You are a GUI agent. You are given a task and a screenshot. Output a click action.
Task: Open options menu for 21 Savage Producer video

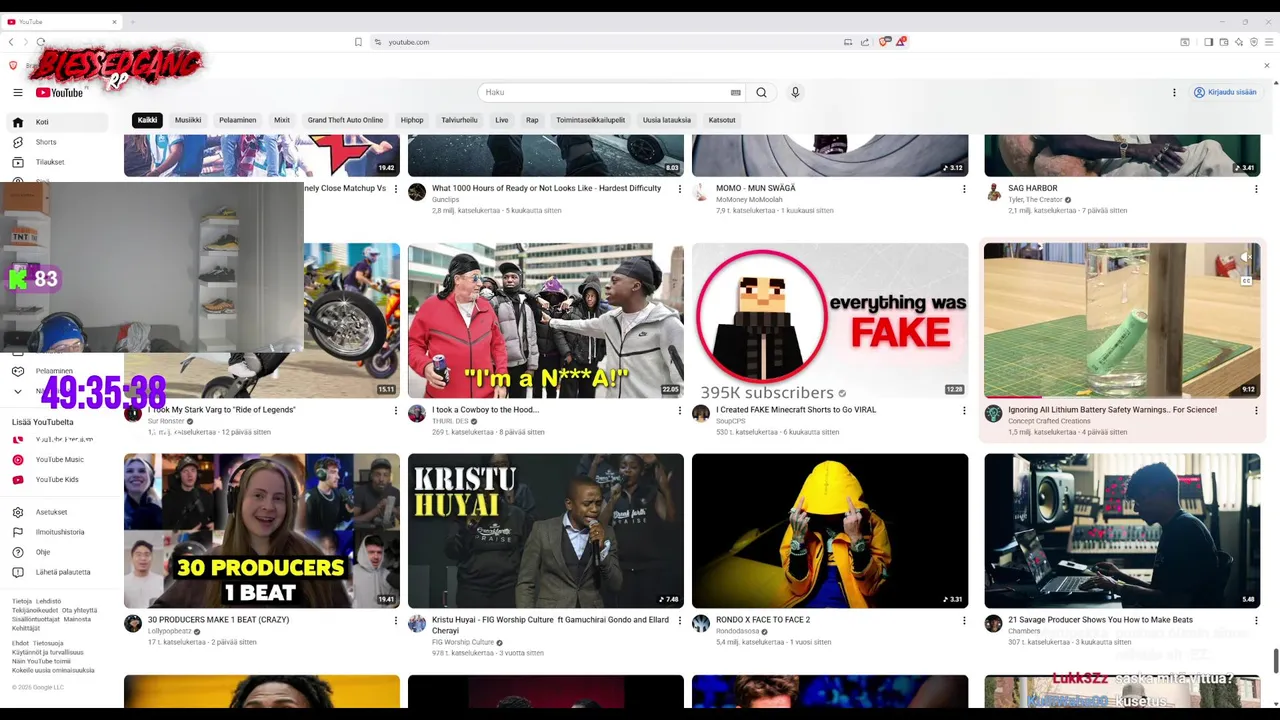tap(1256, 620)
